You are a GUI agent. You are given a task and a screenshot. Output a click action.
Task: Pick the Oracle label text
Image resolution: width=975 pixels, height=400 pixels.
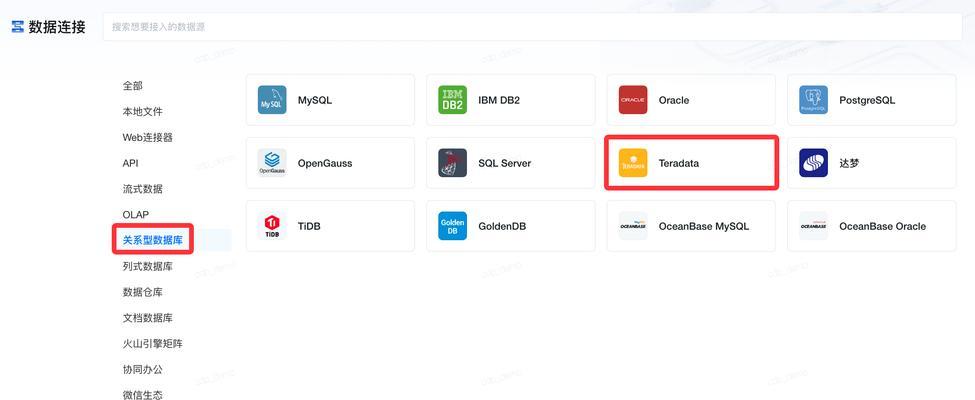674,100
